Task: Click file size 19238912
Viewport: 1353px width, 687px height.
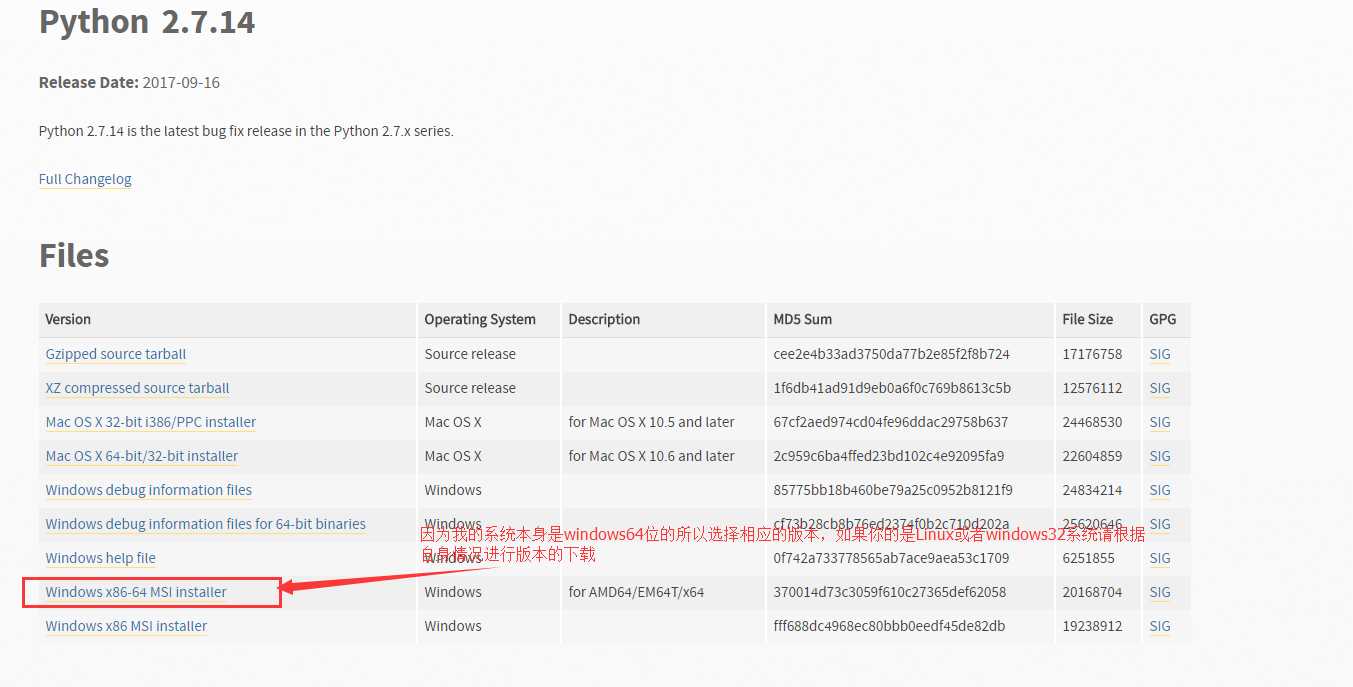Action: coord(1093,626)
